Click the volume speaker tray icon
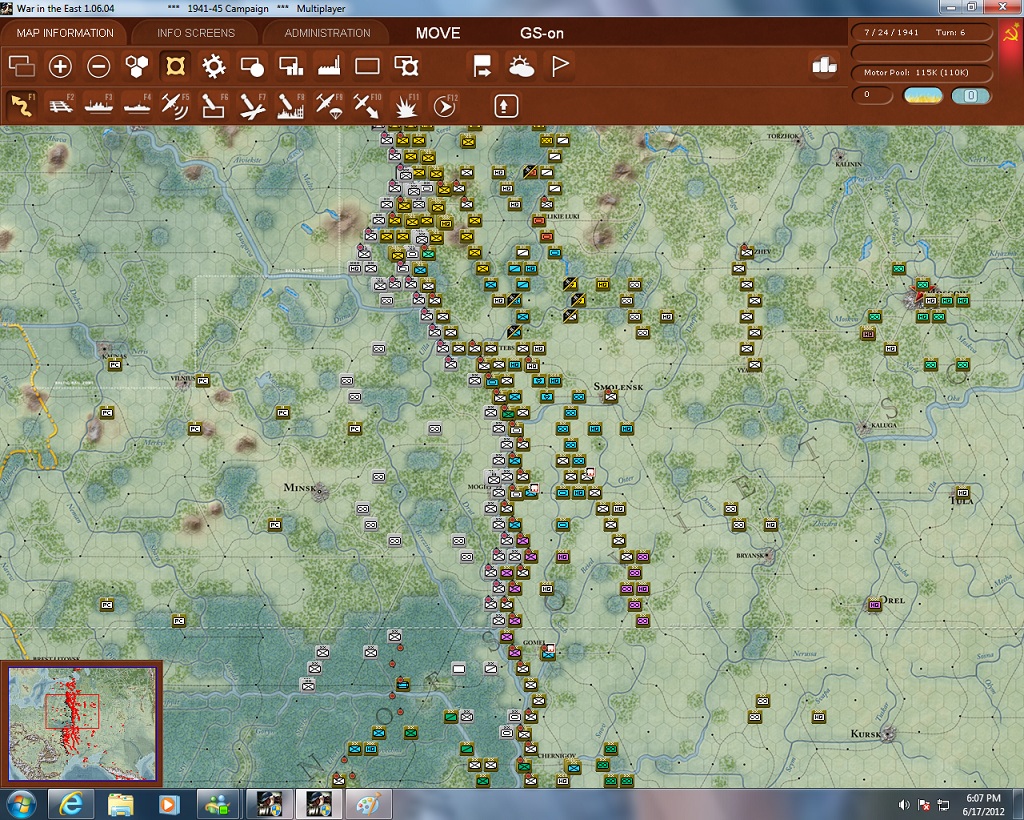 pyautogui.click(x=904, y=804)
